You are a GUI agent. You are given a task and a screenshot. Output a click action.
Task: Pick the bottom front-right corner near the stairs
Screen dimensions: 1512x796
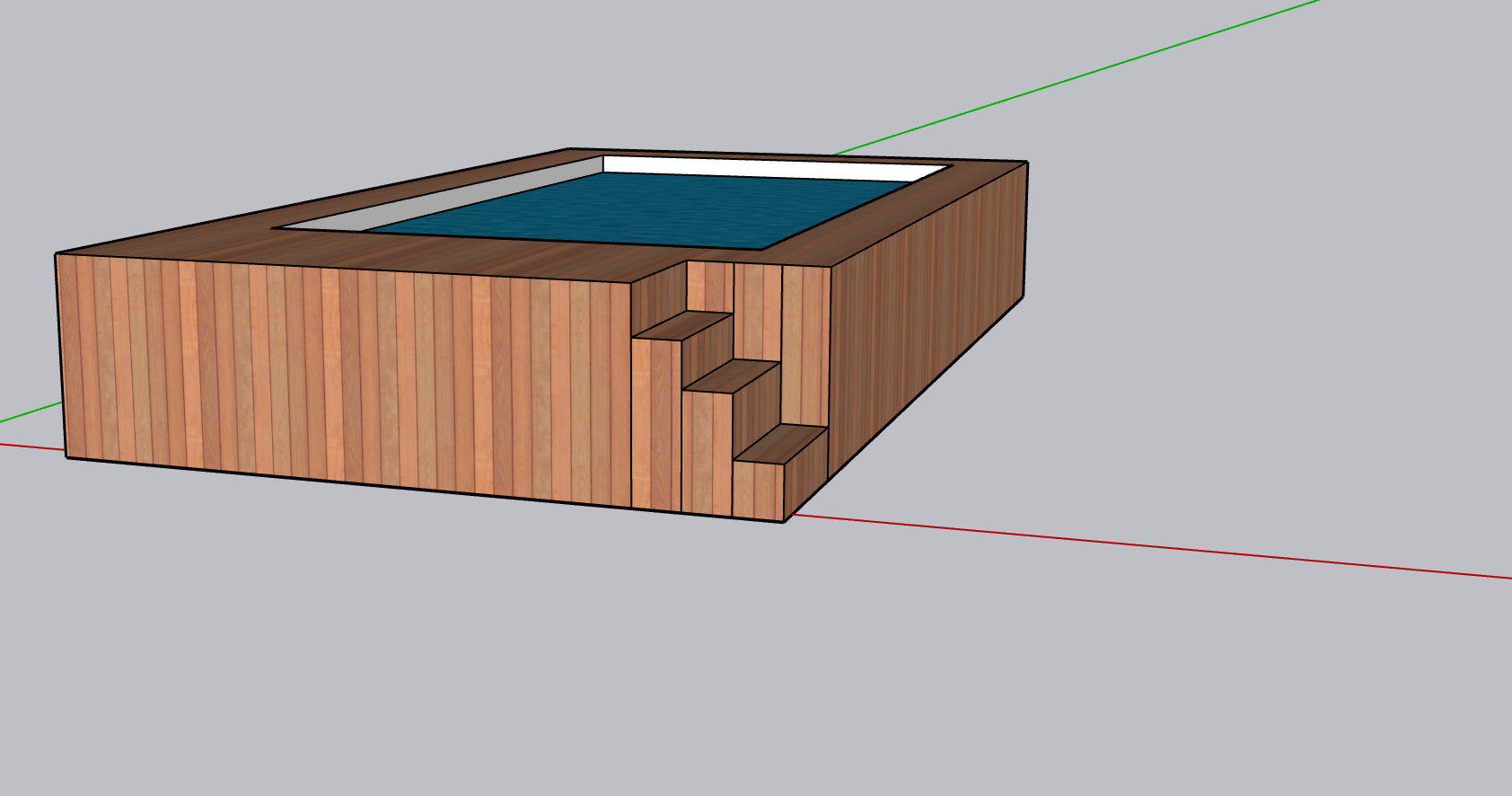click(x=785, y=521)
